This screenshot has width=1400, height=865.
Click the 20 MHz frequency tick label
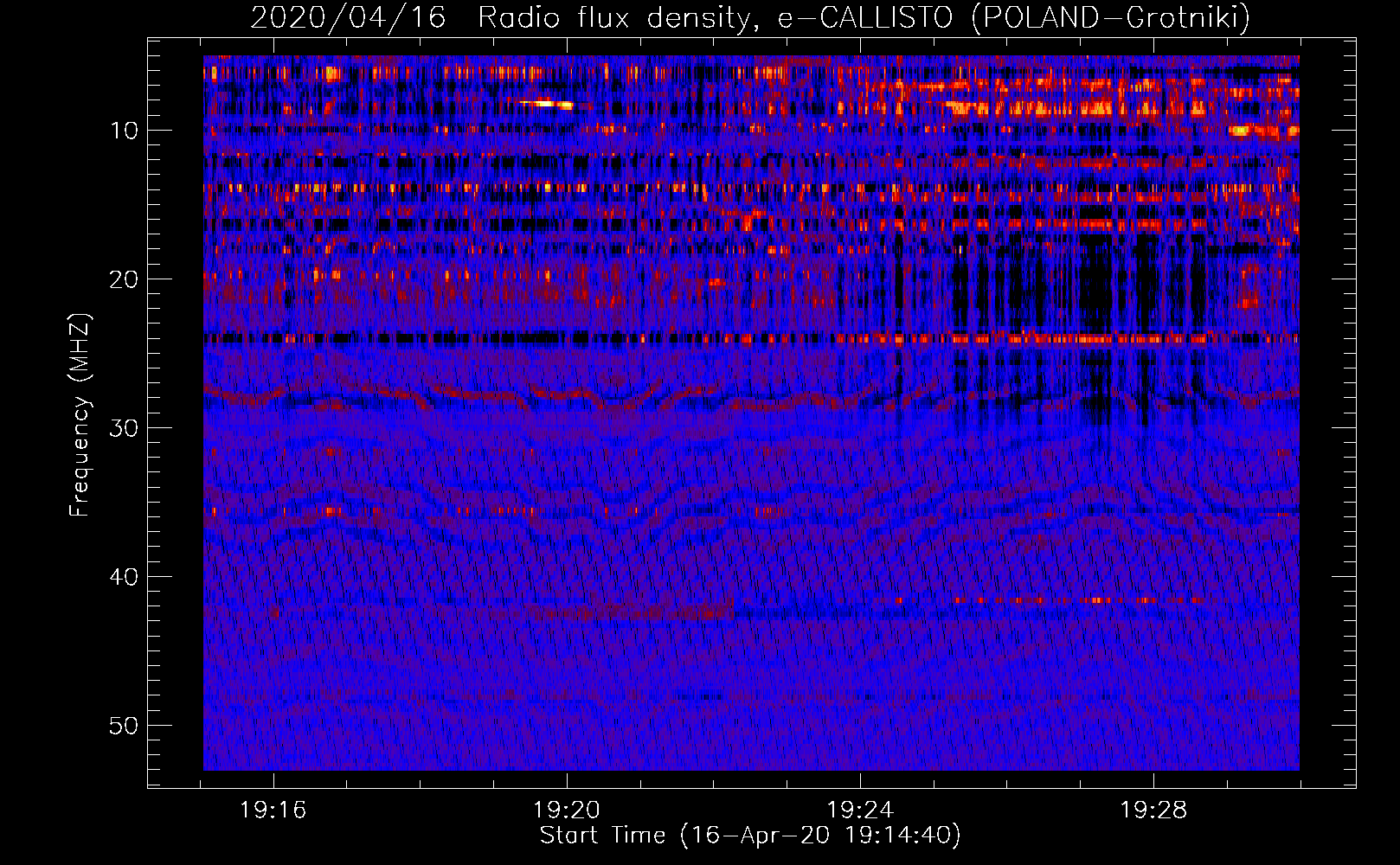point(125,279)
